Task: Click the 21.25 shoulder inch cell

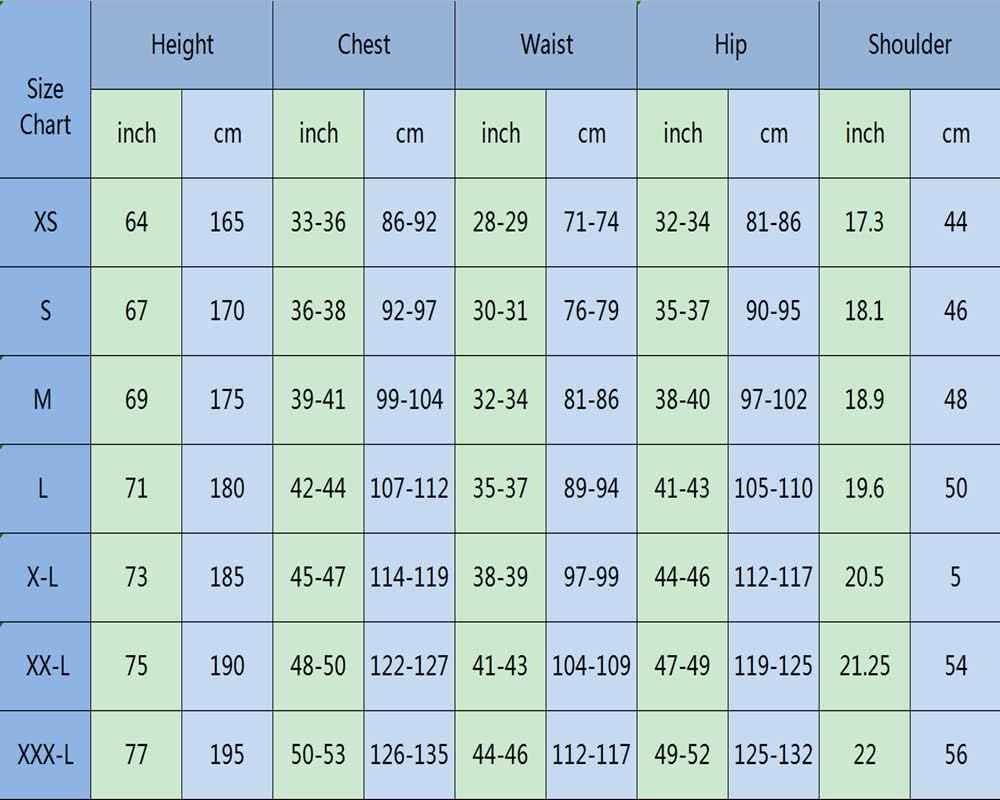Action: 864,666
